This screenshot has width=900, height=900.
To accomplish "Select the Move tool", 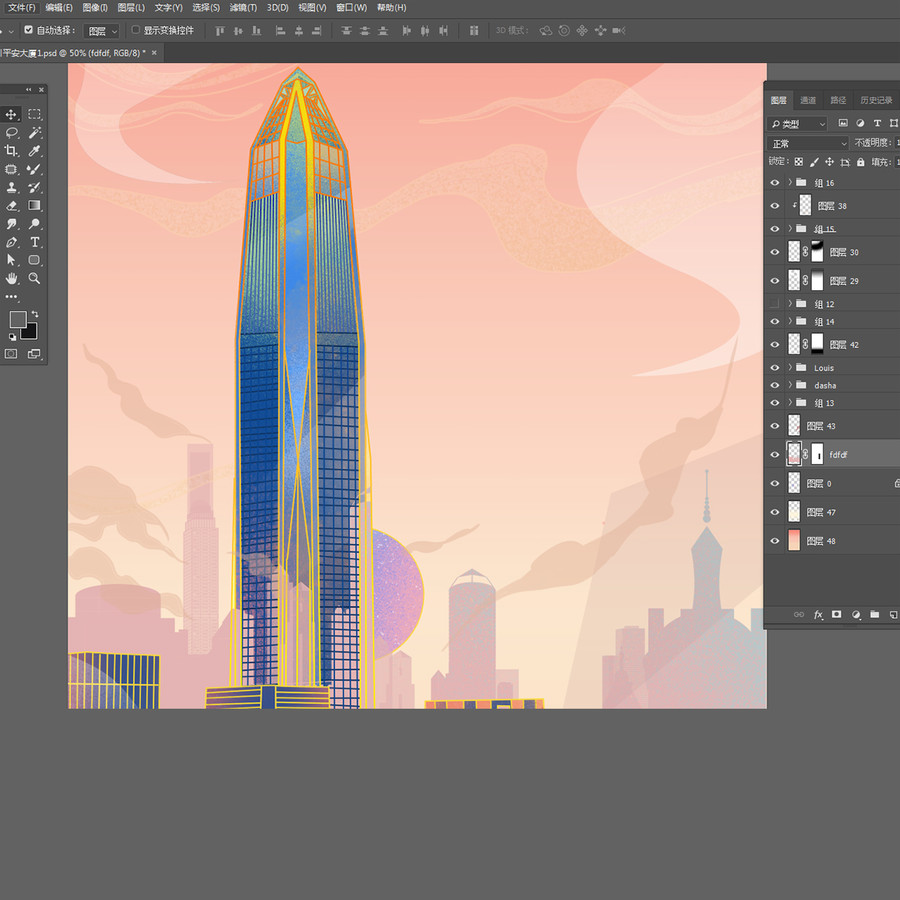I will pyautogui.click(x=11, y=115).
